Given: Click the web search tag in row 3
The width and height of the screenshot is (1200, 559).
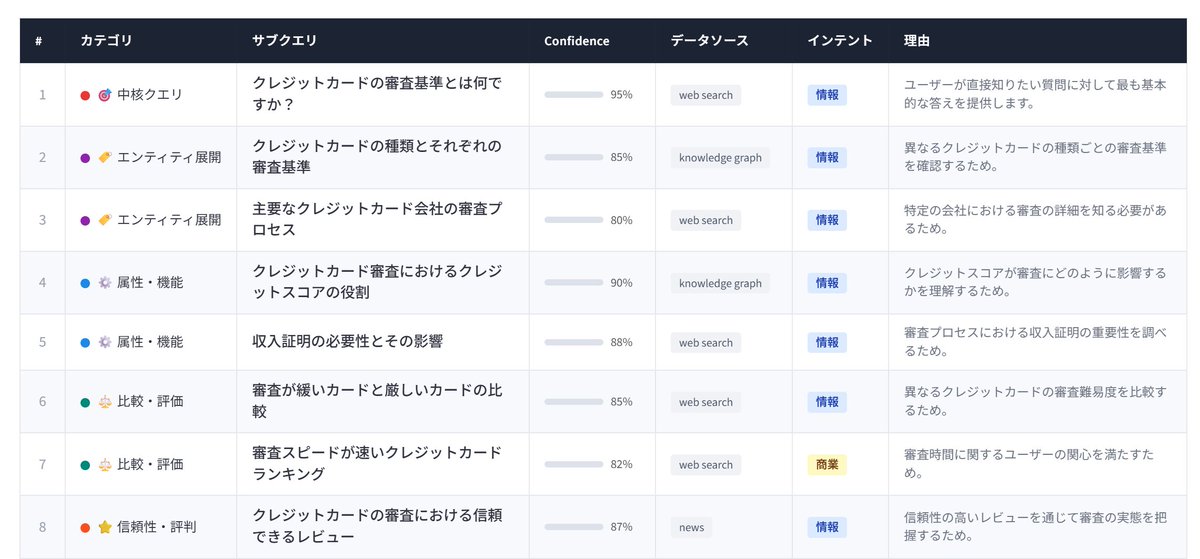Looking at the screenshot, I should 706,220.
